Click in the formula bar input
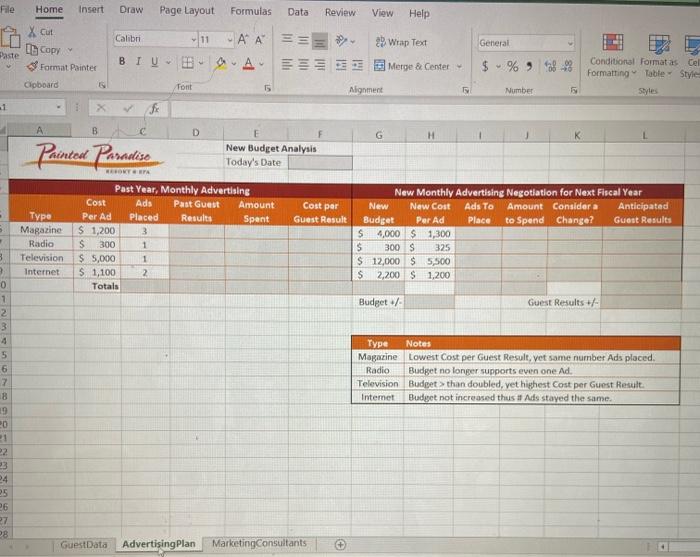 [433, 109]
